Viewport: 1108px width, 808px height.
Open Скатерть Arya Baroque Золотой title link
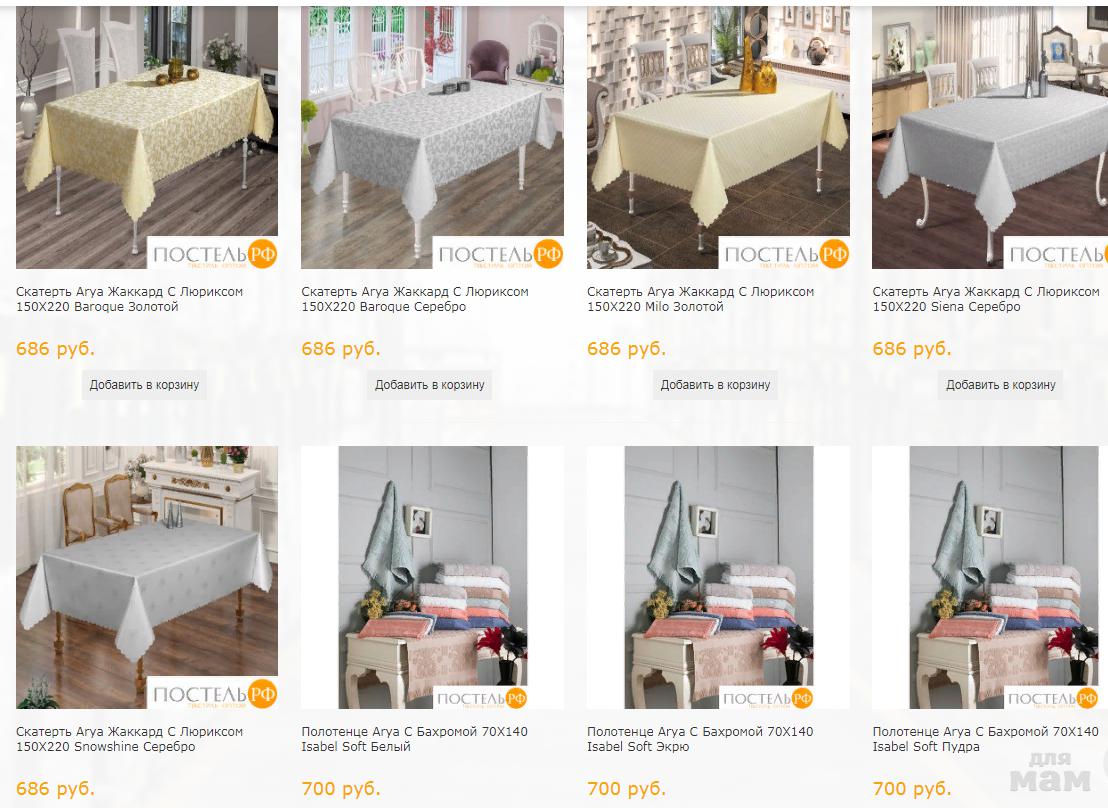coord(129,299)
